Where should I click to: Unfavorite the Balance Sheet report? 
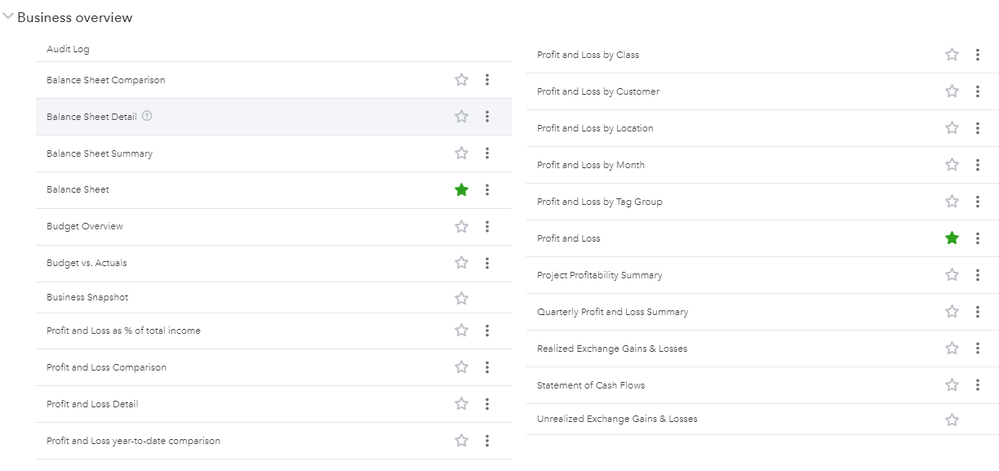pos(461,190)
